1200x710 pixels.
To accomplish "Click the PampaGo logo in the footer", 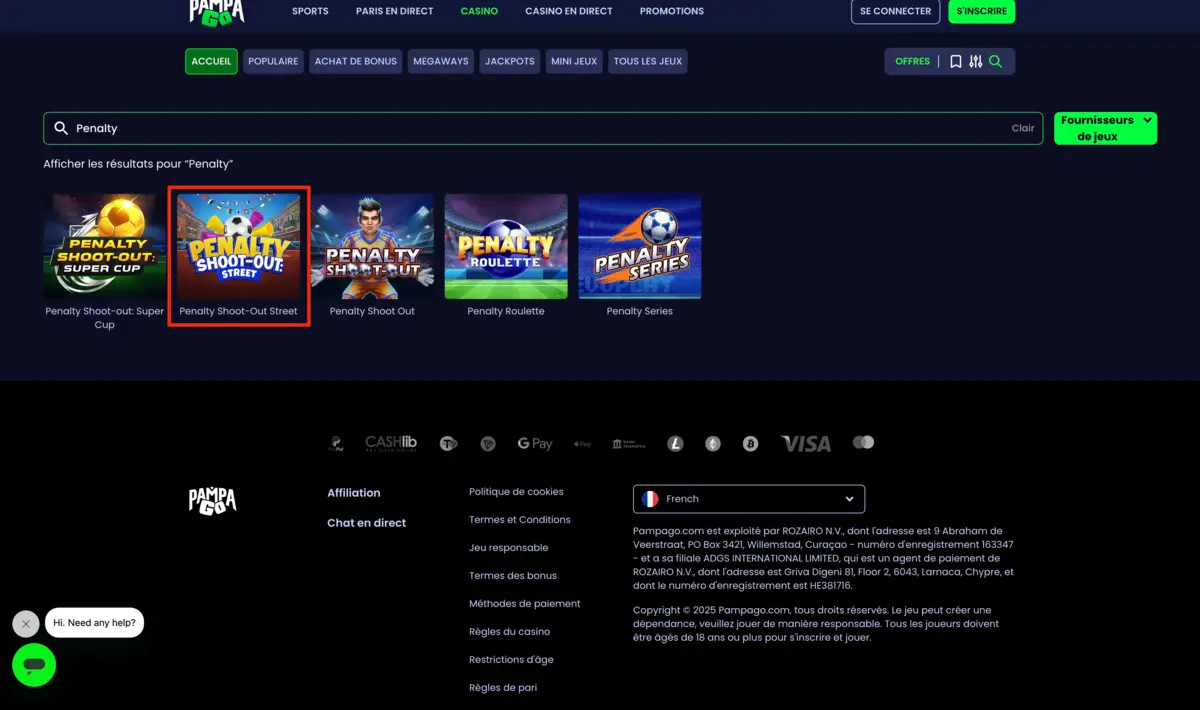I will [x=213, y=500].
